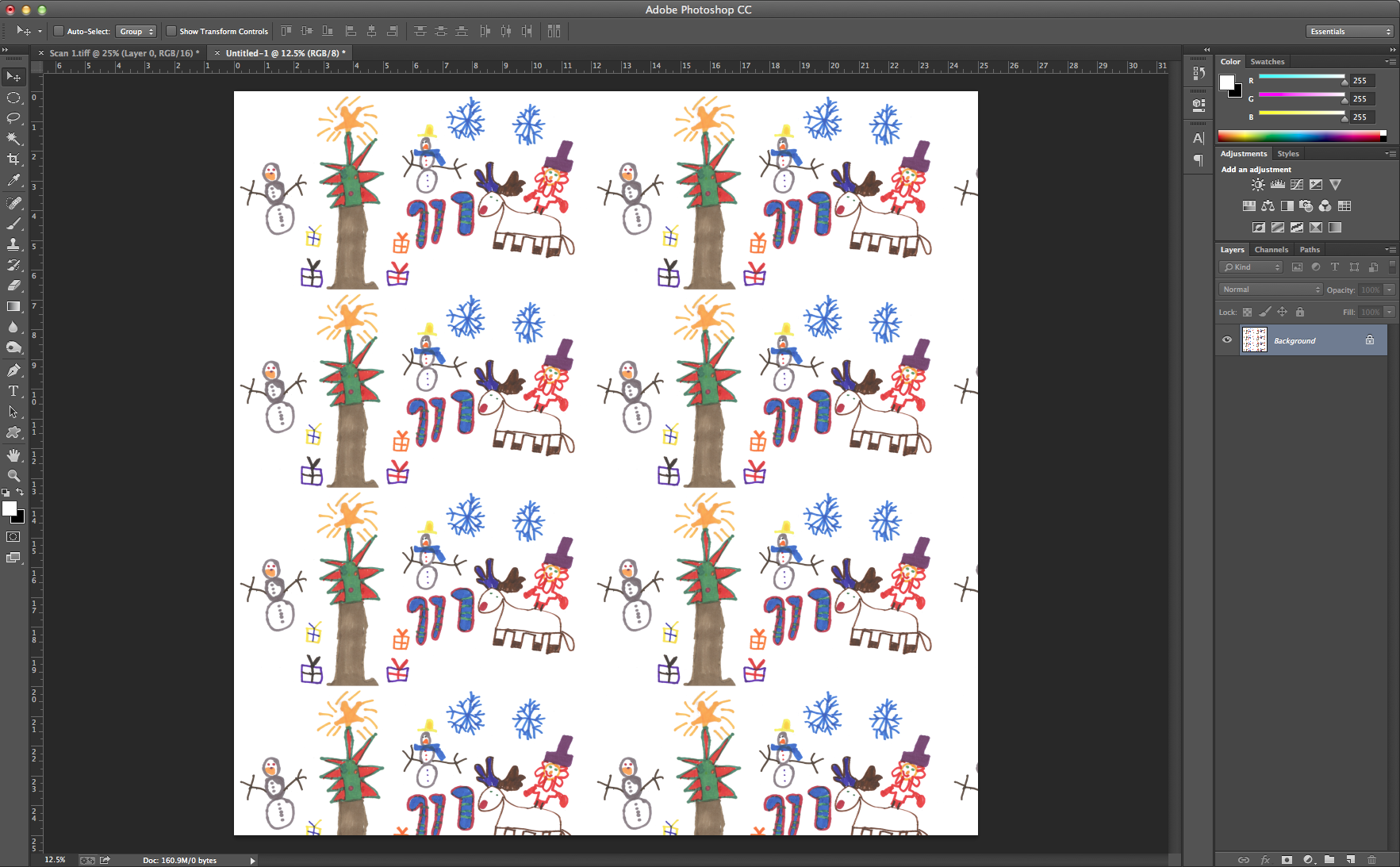
Task: Click the Delete layer trash button
Action: [x=1371, y=859]
